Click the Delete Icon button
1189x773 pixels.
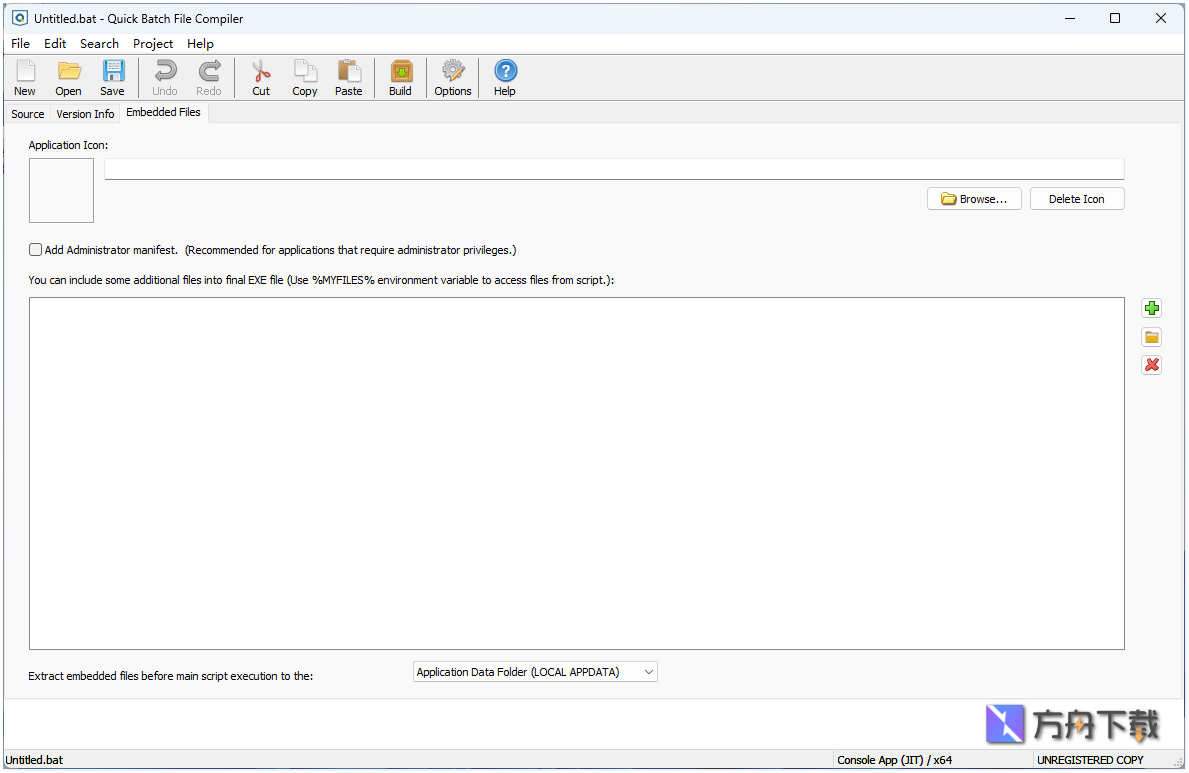pos(1077,198)
